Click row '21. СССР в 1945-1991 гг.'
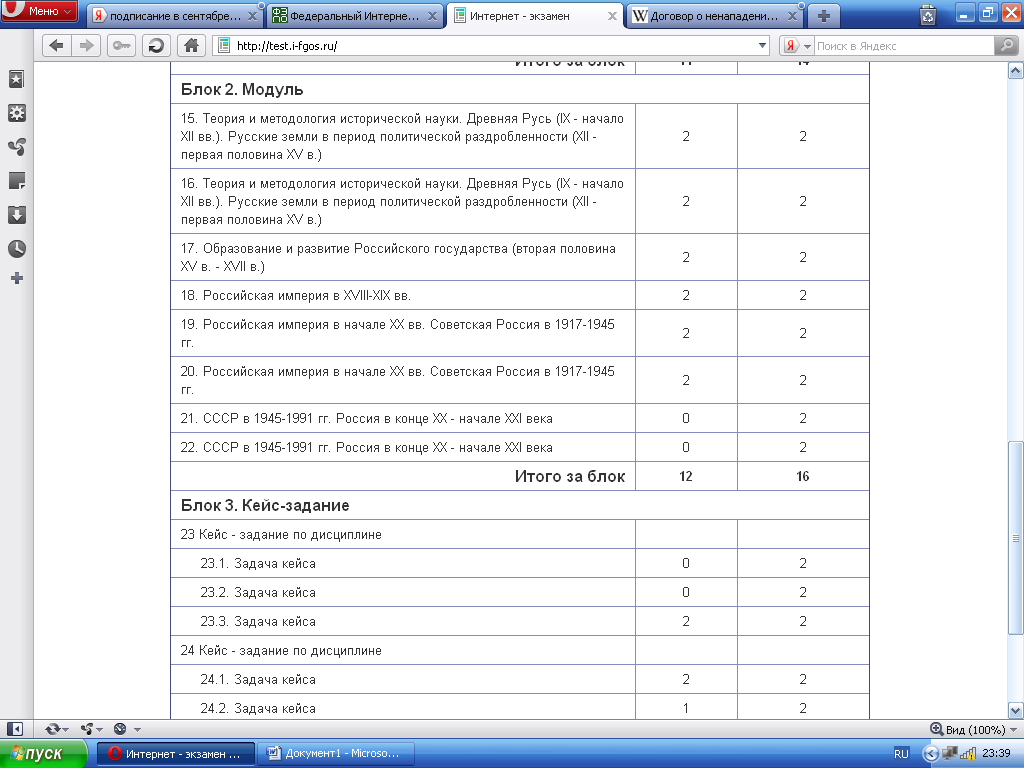The width and height of the screenshot is (1024, 768). 519,418
